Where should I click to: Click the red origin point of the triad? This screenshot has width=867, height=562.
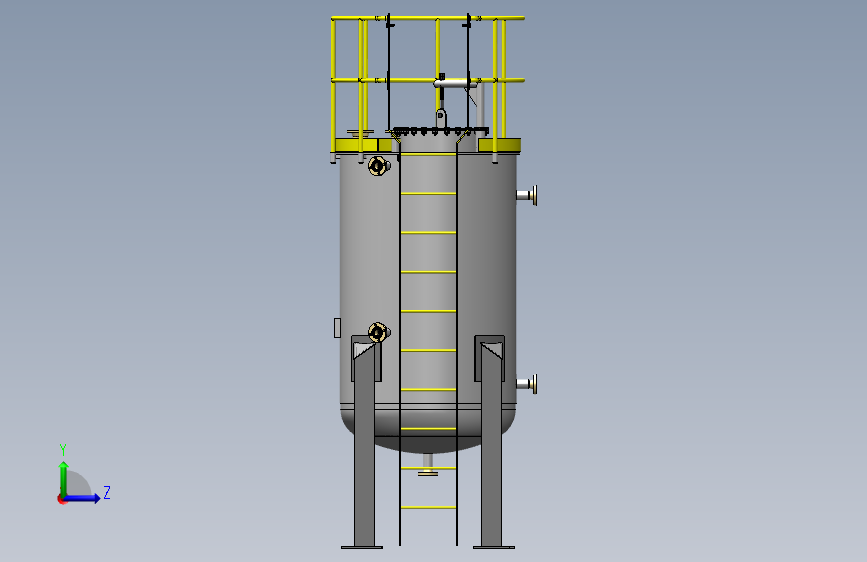click(61, 499)
